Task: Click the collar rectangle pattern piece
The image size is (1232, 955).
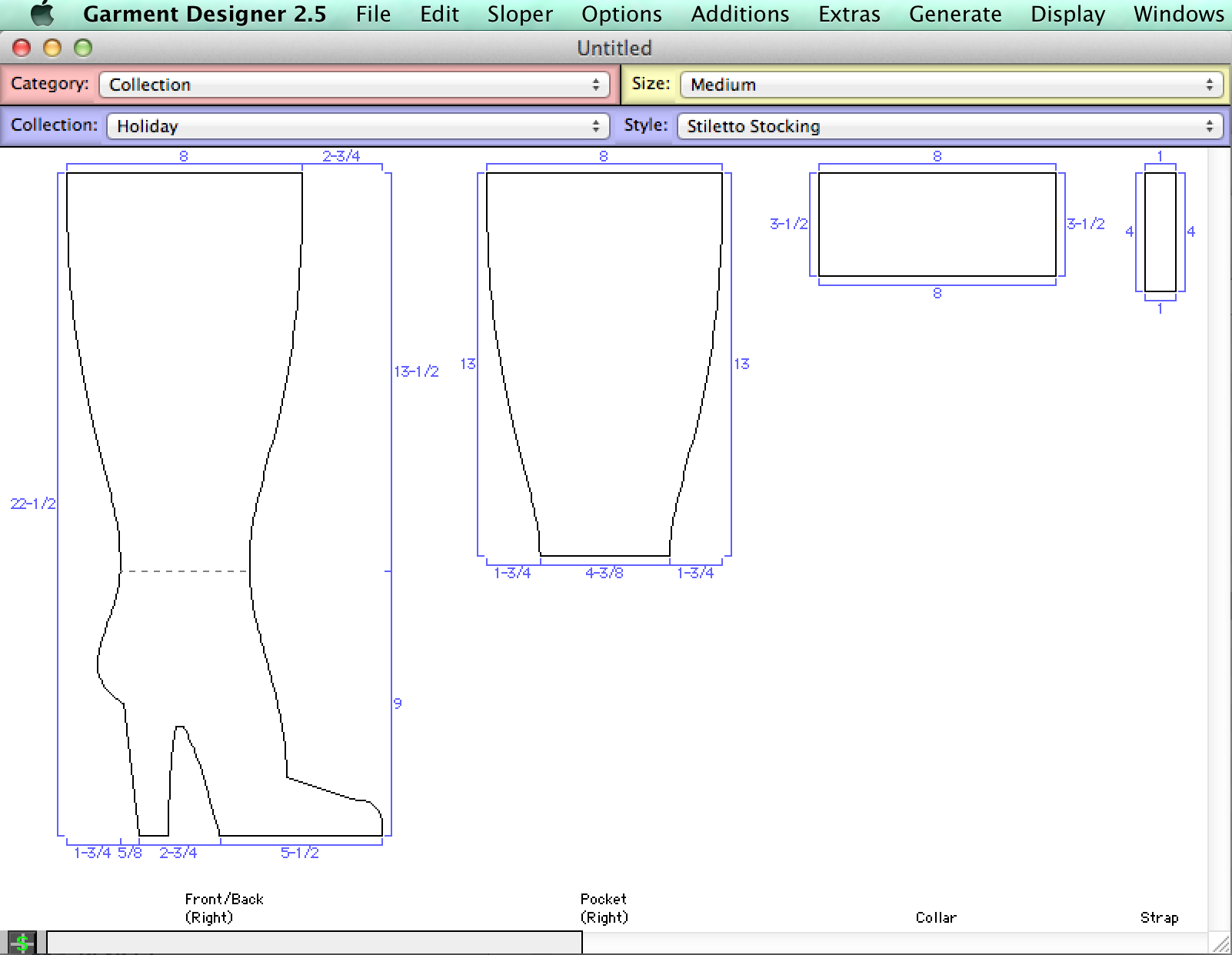Action: [x=937, y=224]
